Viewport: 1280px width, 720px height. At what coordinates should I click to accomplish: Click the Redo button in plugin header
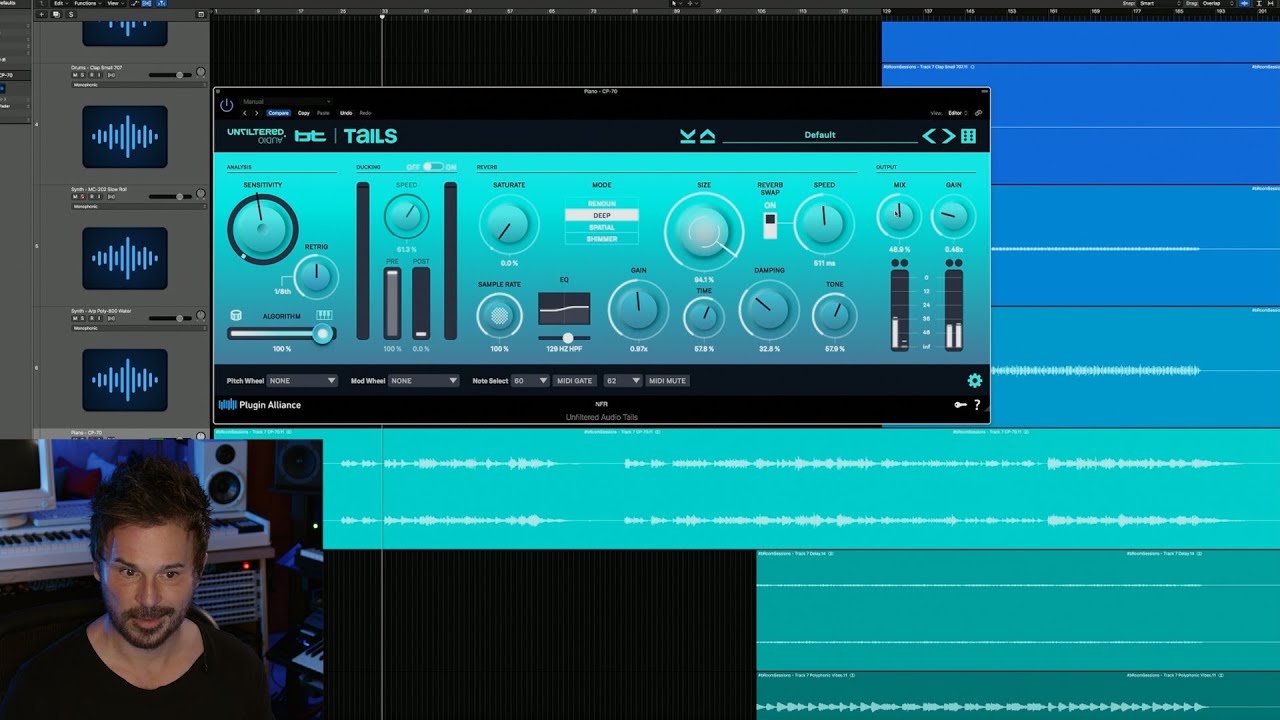click(x=365, y=113)
